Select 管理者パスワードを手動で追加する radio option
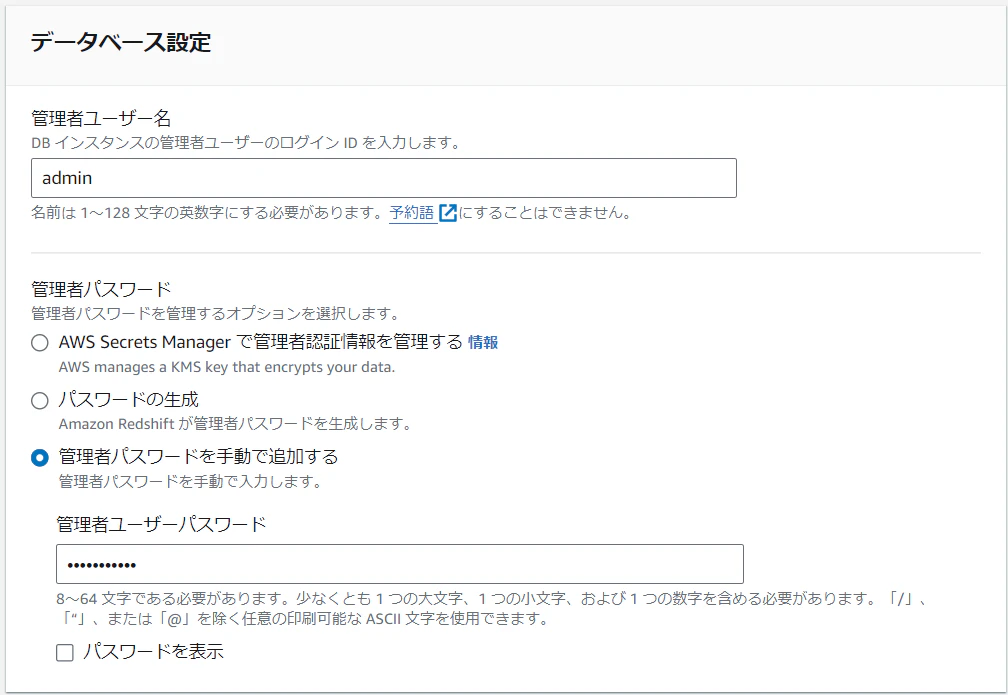Viewport: 1008px width, 695px height. tap(40, 458)
